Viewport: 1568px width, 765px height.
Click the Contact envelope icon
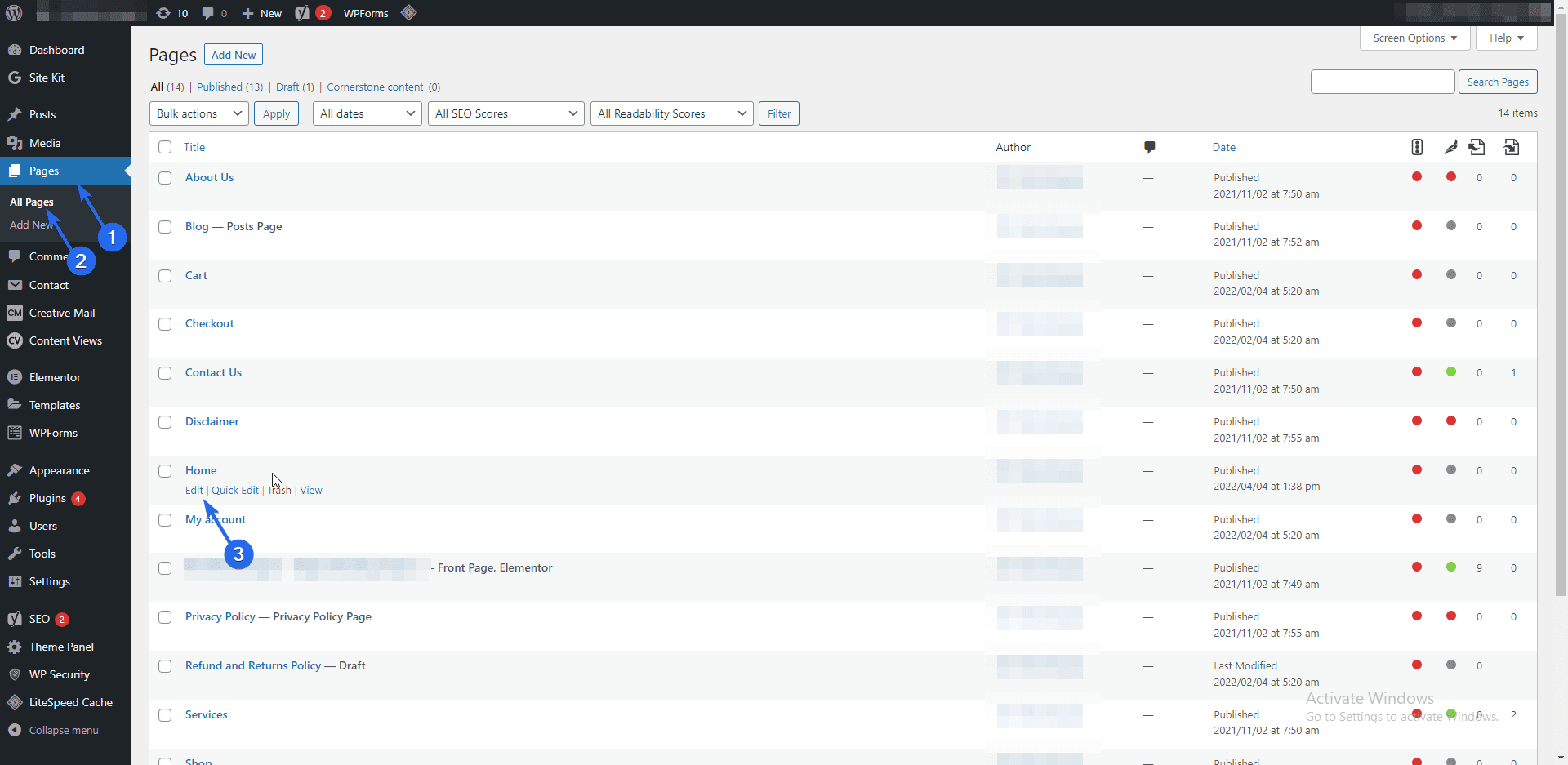point(15,285)
